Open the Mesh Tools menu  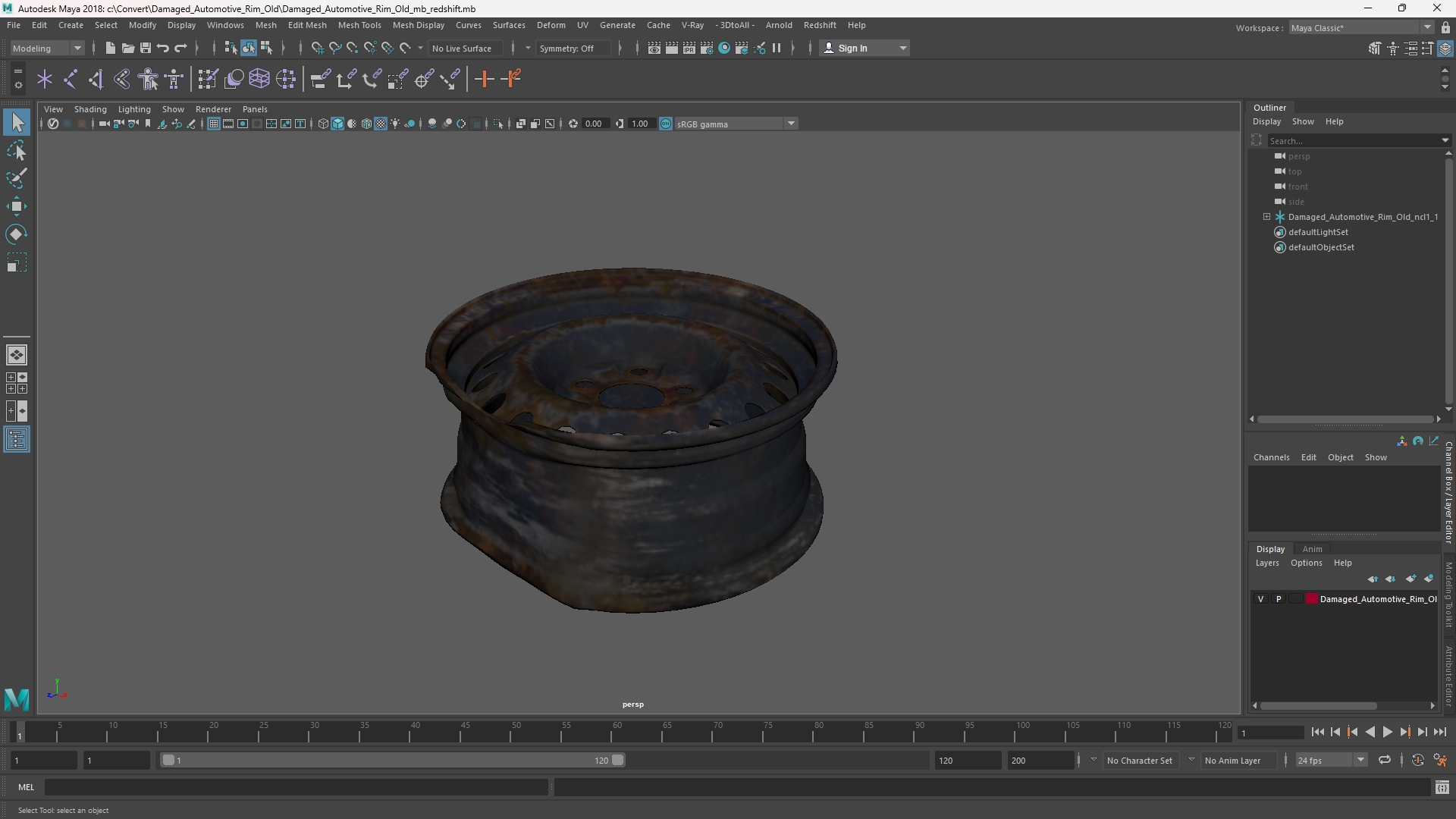(359, 25)
